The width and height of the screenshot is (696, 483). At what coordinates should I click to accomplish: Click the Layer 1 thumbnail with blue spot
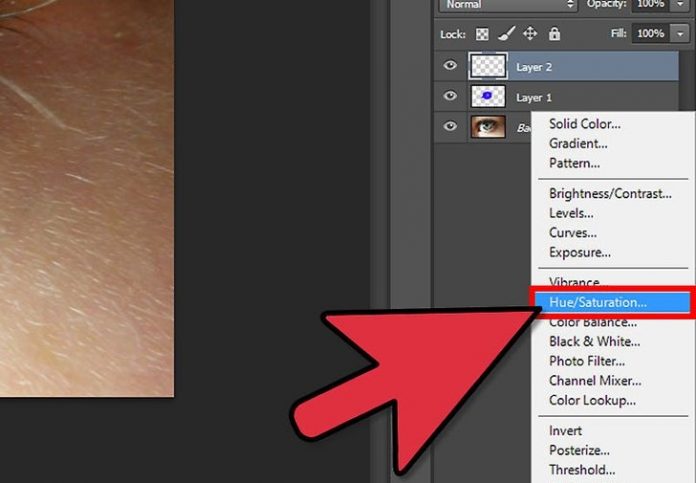click(x=487, y=97)
